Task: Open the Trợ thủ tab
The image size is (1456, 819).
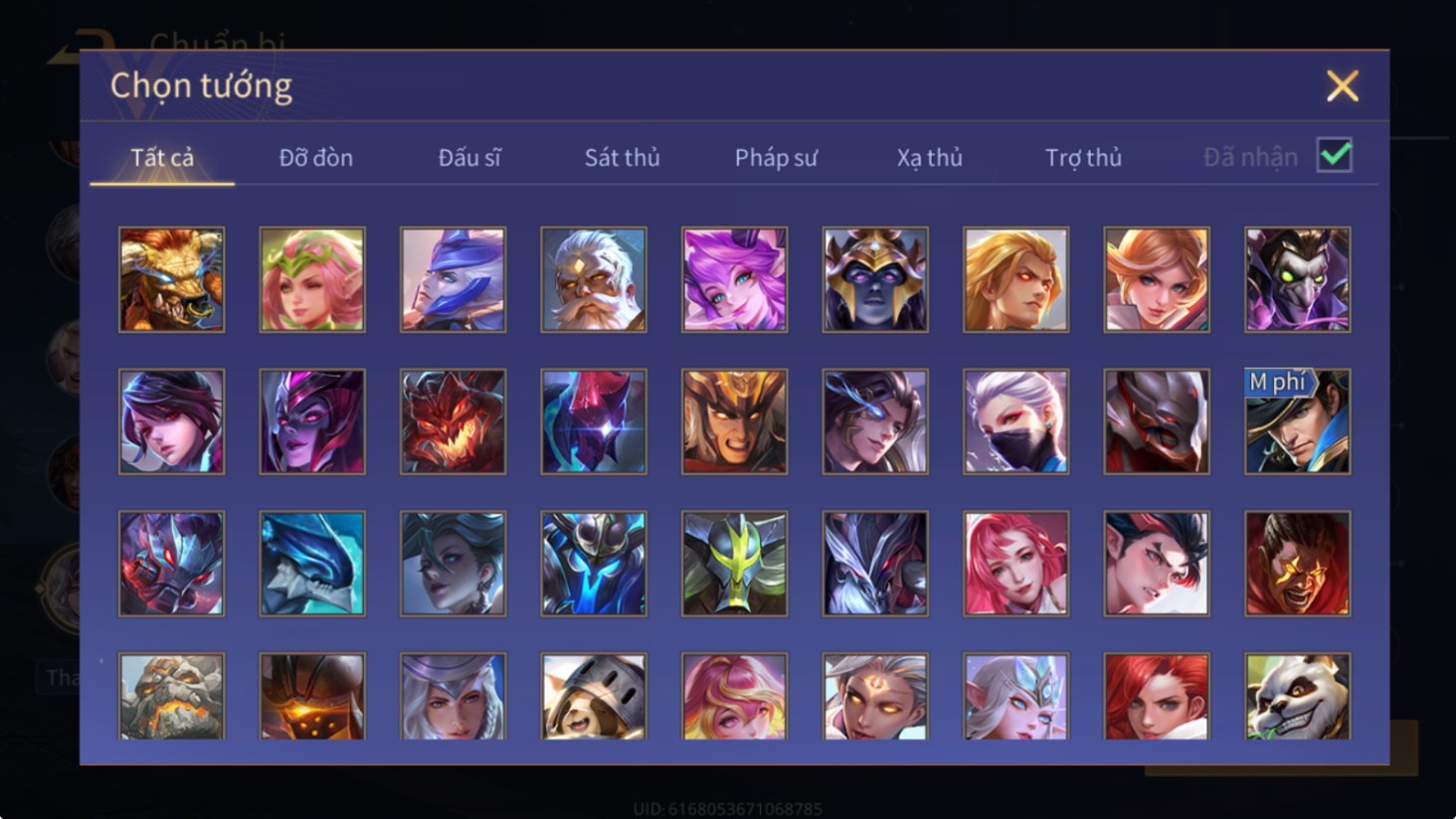Action: point(1083,157)
